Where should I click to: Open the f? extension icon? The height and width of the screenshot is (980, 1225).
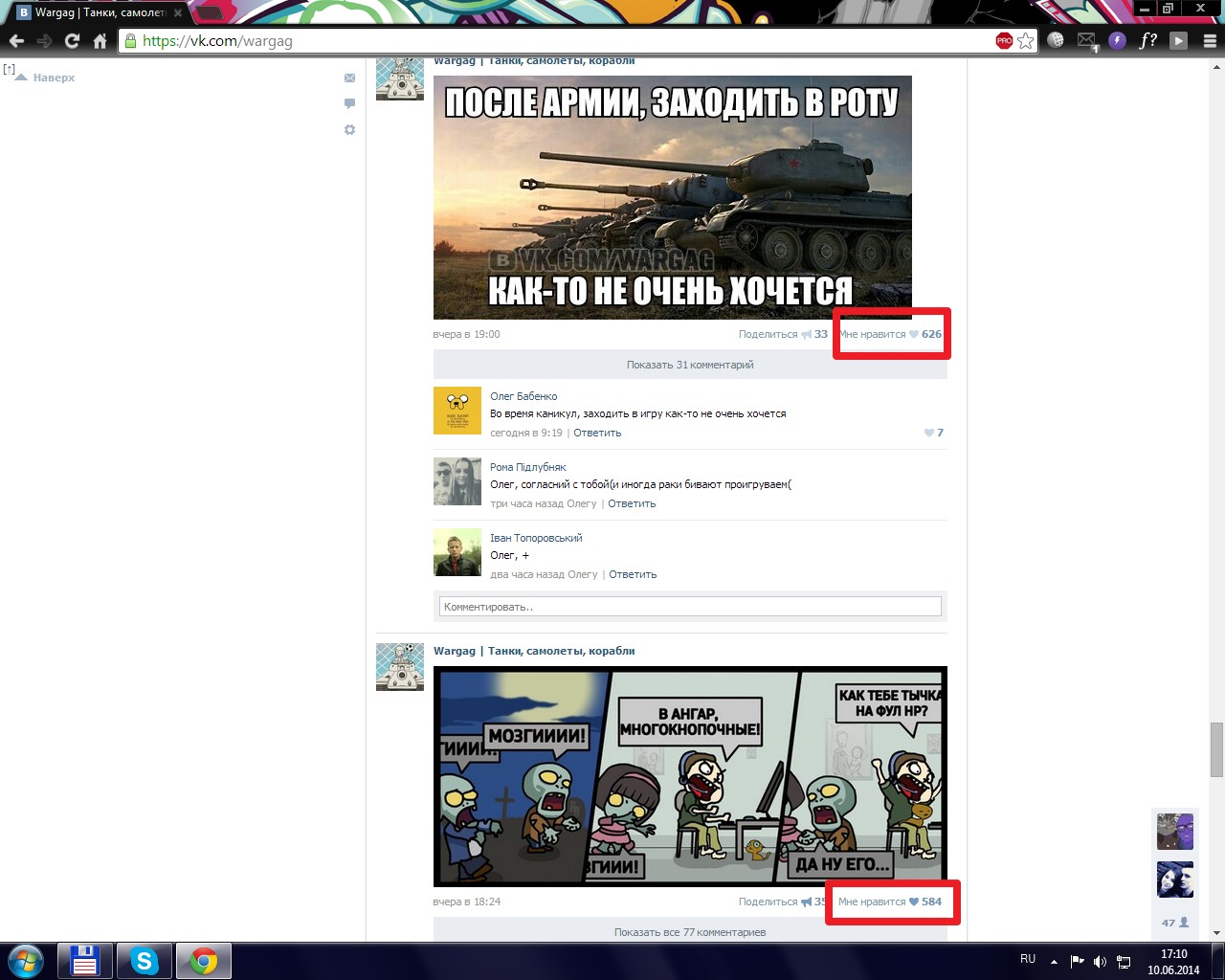click(x=1148, y=40)
